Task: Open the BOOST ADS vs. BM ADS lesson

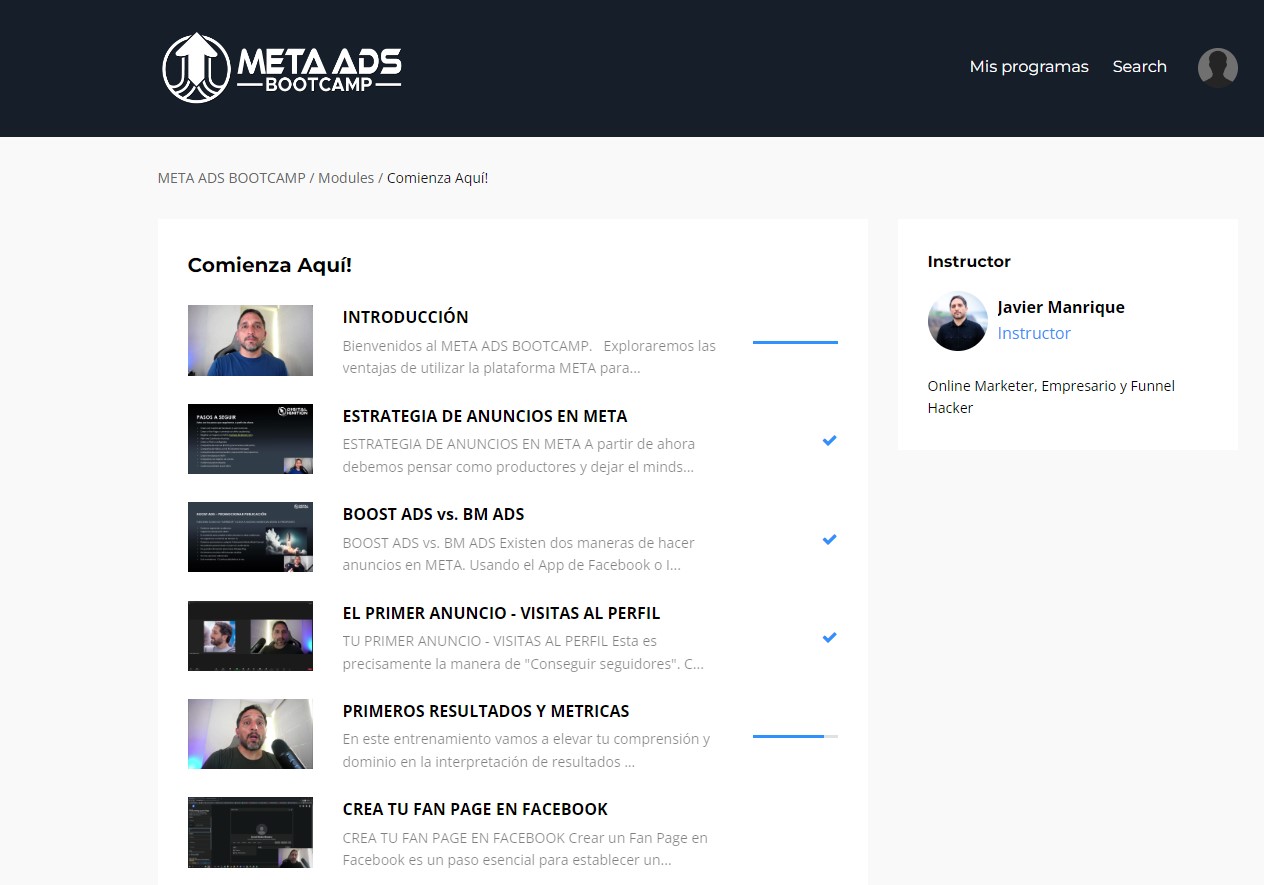Action: click(434, 514)
